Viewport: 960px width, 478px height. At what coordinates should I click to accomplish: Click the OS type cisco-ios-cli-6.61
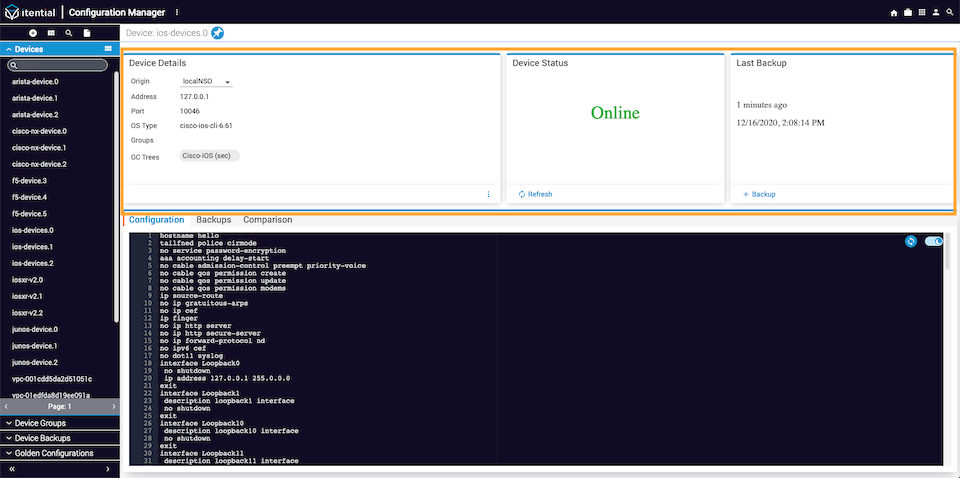206,125
